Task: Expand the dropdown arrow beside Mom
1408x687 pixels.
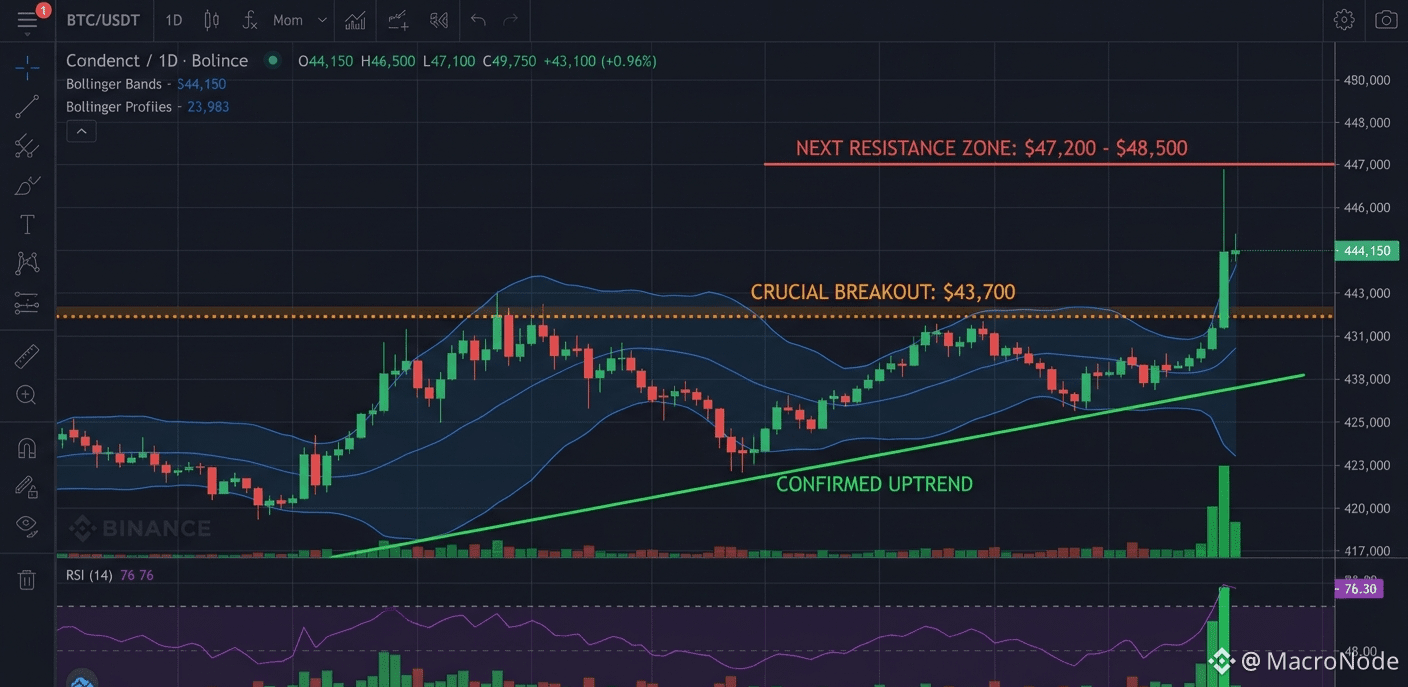Action: point(321,20)
